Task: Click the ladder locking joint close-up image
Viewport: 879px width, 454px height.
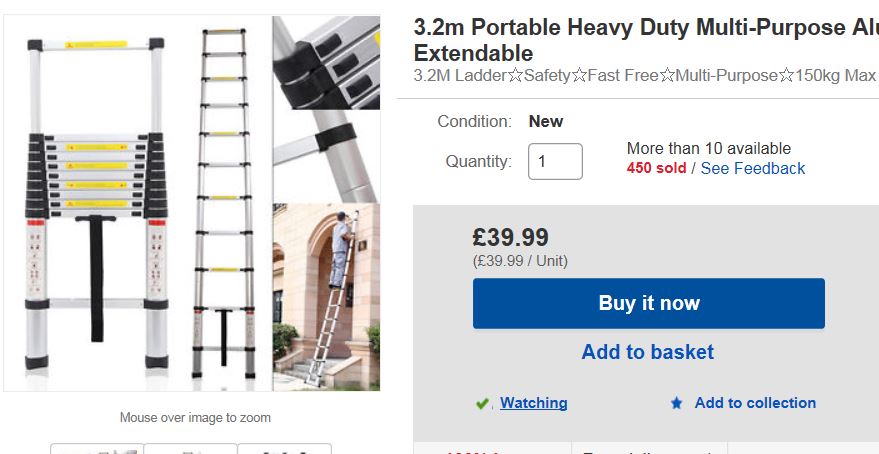Action: pyautogui.click(x=326, y=108)
